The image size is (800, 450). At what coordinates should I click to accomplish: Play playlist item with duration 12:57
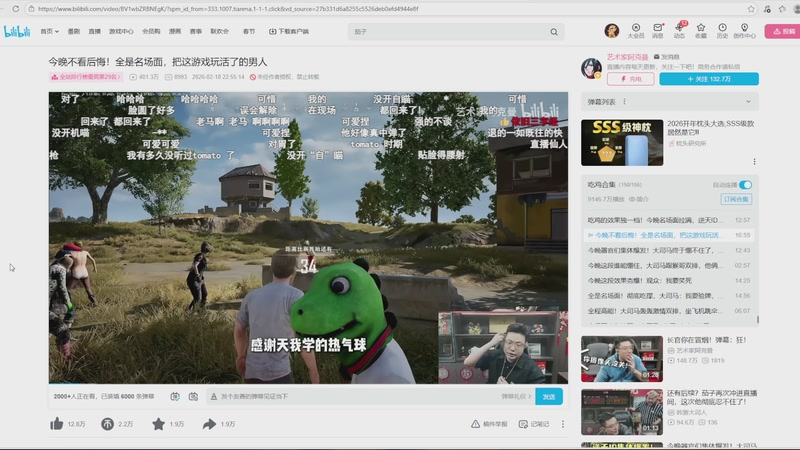pyautogui.click(x=668, y=220)
